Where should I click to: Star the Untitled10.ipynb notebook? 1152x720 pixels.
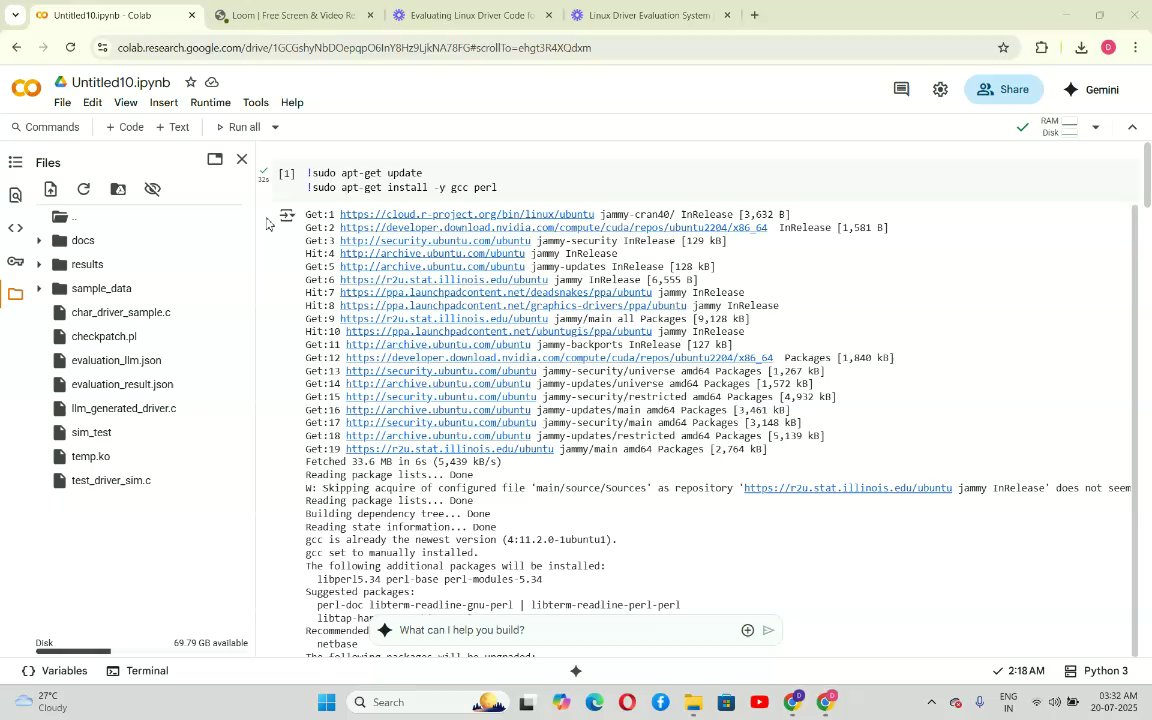(x=190, y=82)
